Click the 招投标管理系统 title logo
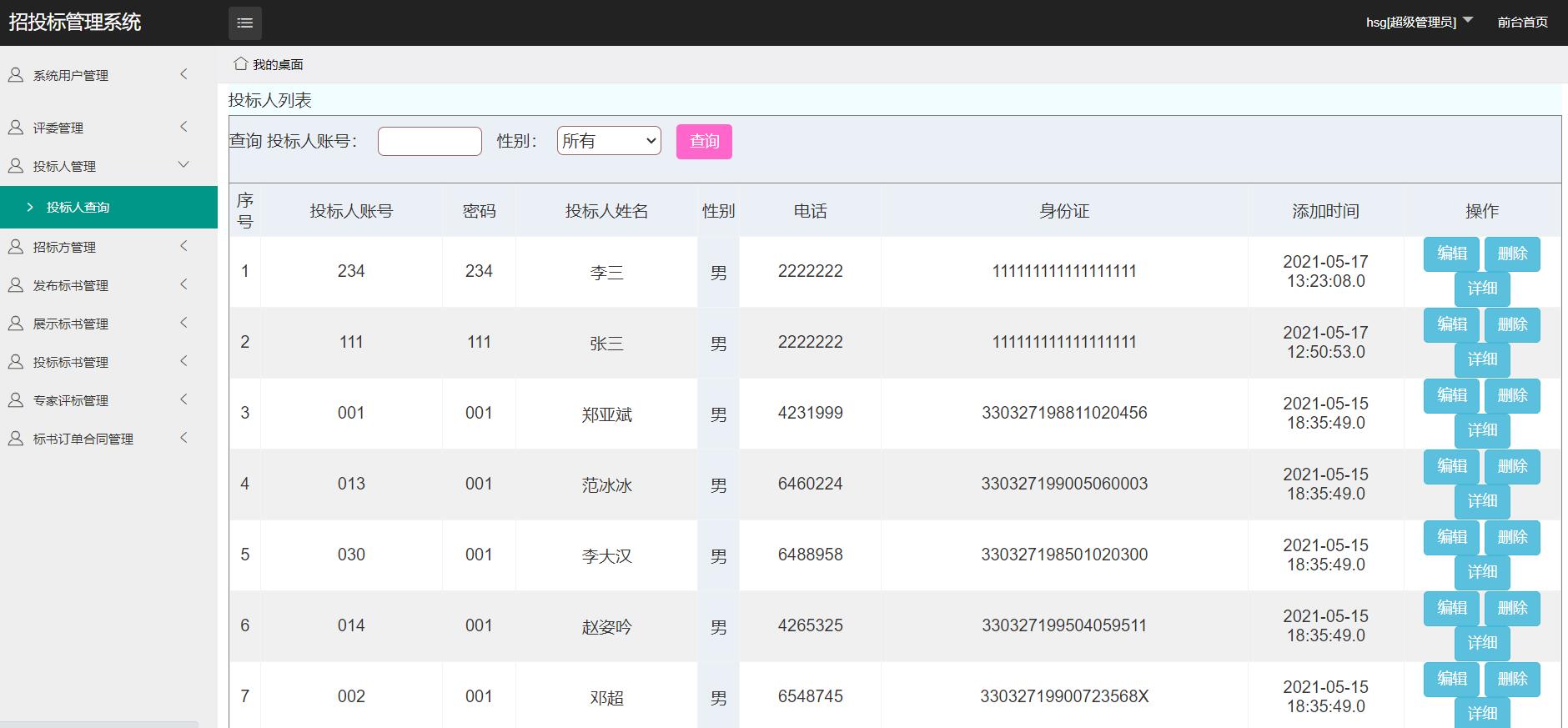Screen dimensions: 1568x728 75,23
